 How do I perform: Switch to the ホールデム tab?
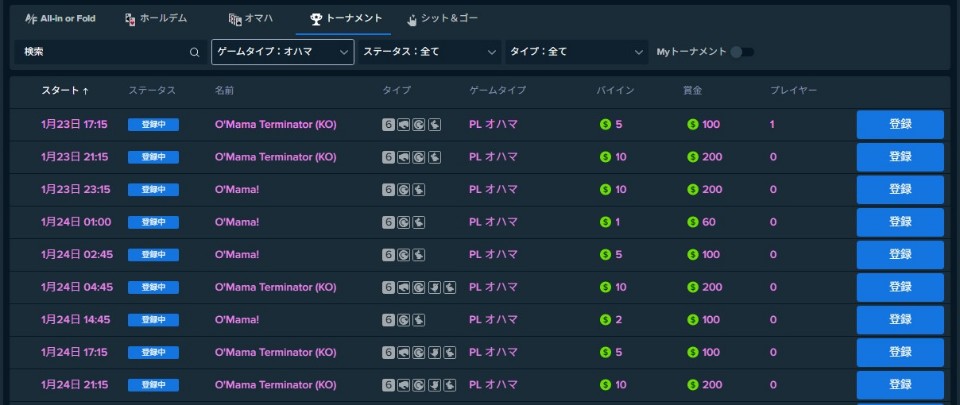click(156, 19)
